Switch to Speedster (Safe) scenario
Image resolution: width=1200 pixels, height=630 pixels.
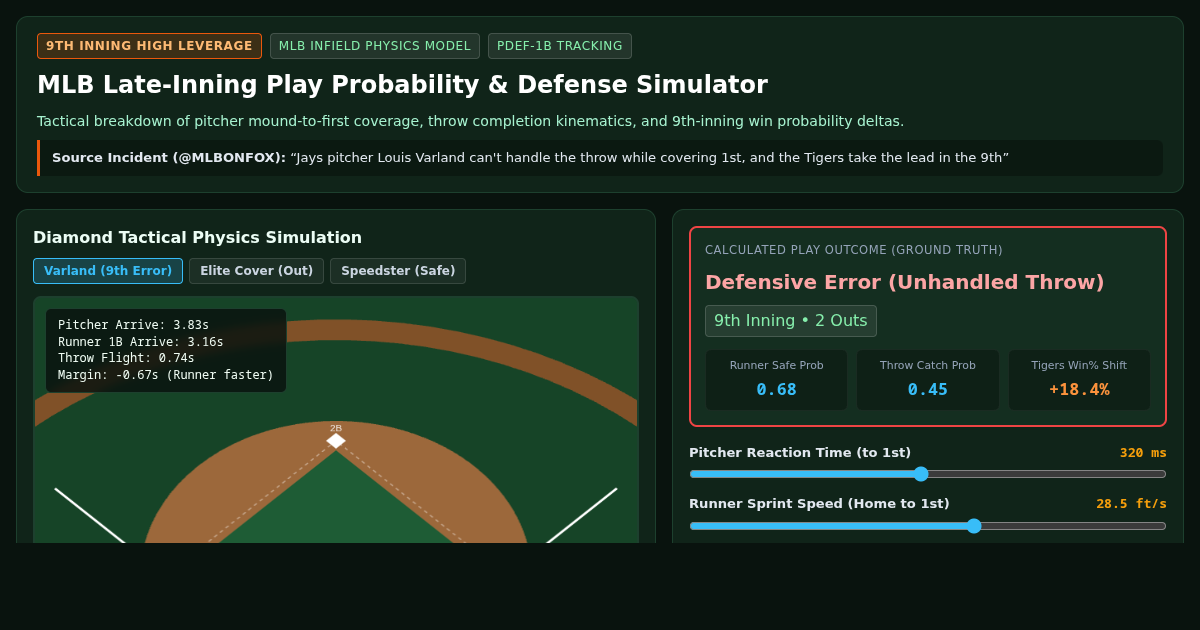coord(398,271)
